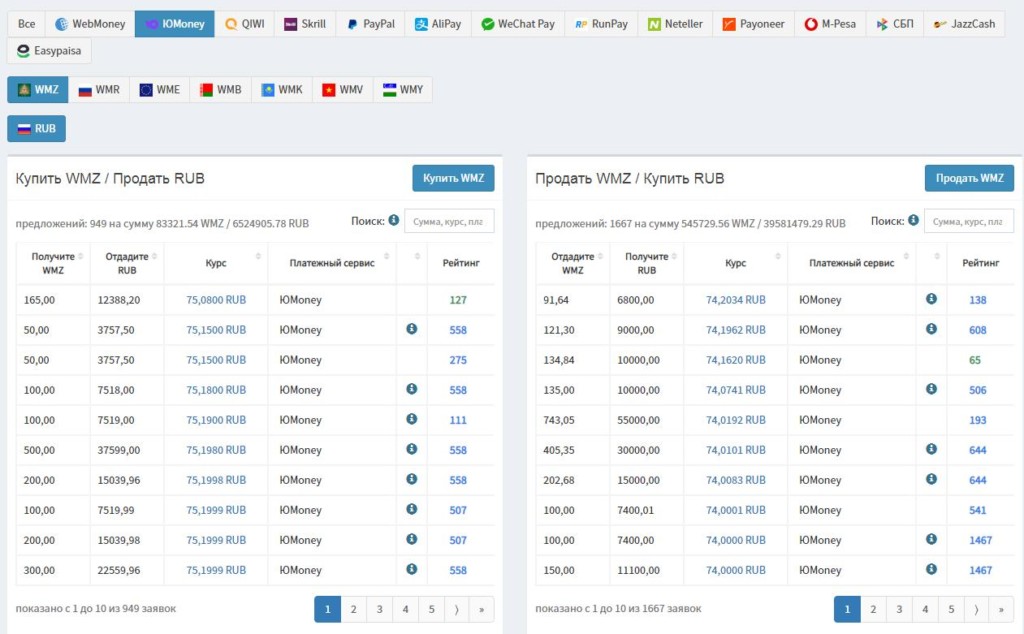Viewport: 1024px width, 634px height.
Task: Open the 75,1800 RUB rate link
Action: [216, 390]
